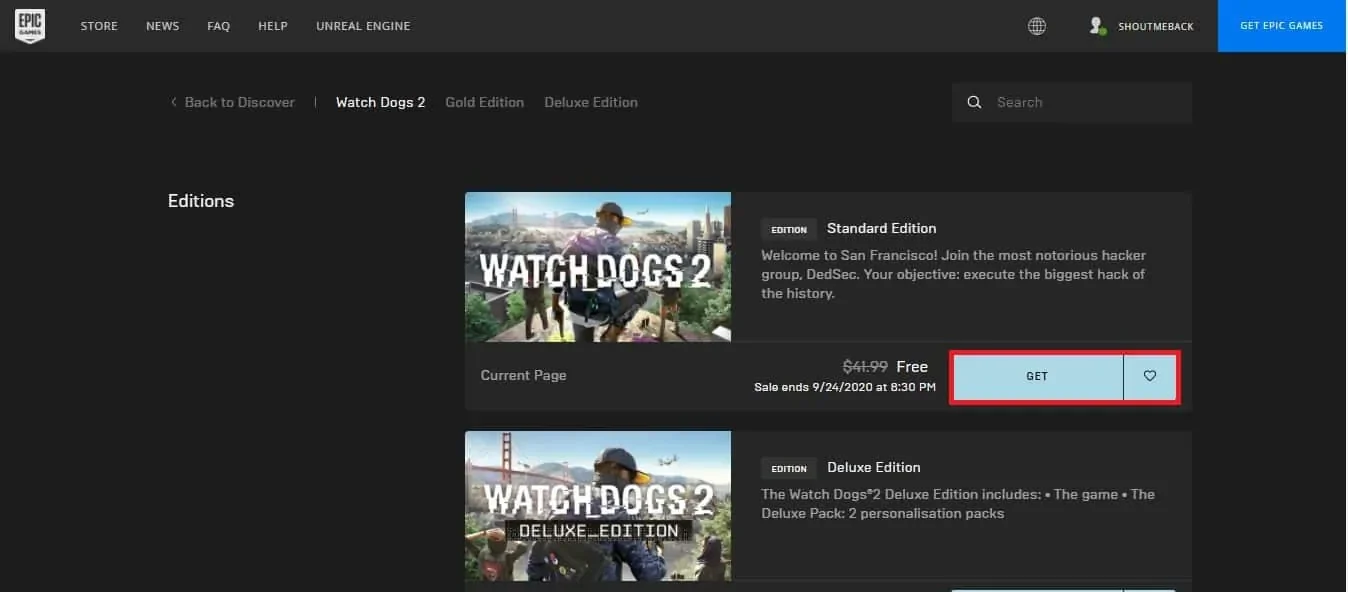The image size is (1348, 592).
Task: Click the EDITION badge on the Standard Edition card
Action: point(789,229)
